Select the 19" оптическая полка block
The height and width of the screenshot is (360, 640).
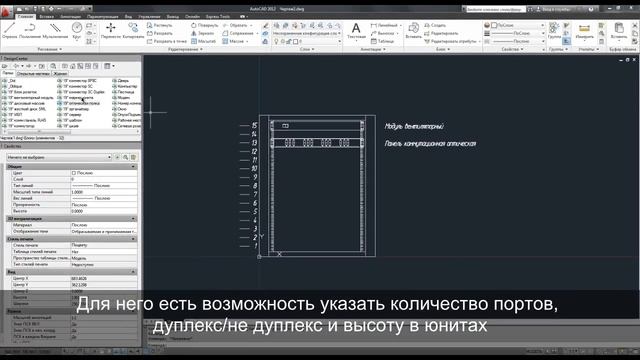pos(79,103)
